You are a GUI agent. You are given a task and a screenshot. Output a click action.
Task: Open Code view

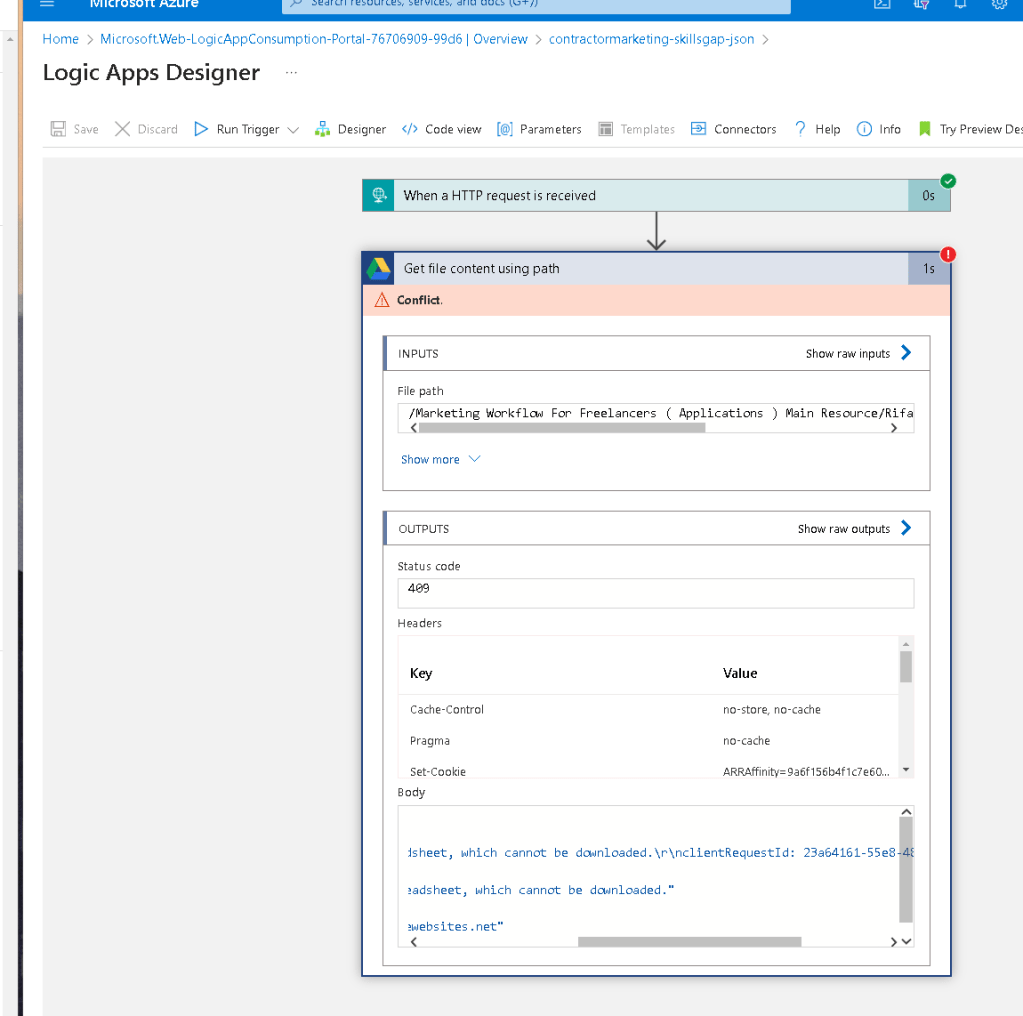442,129
